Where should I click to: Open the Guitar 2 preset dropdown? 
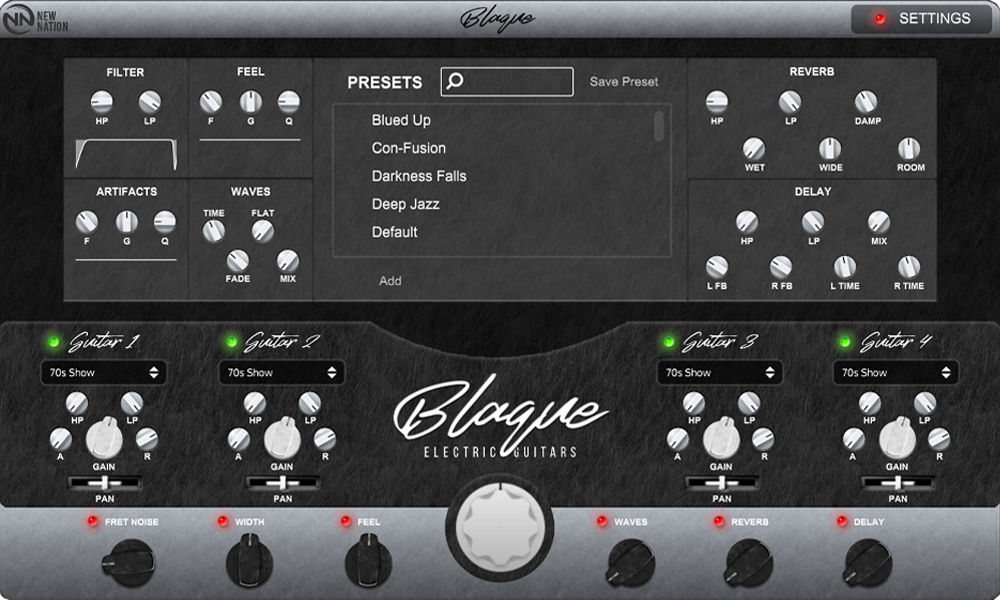click(x=281, y=373)
